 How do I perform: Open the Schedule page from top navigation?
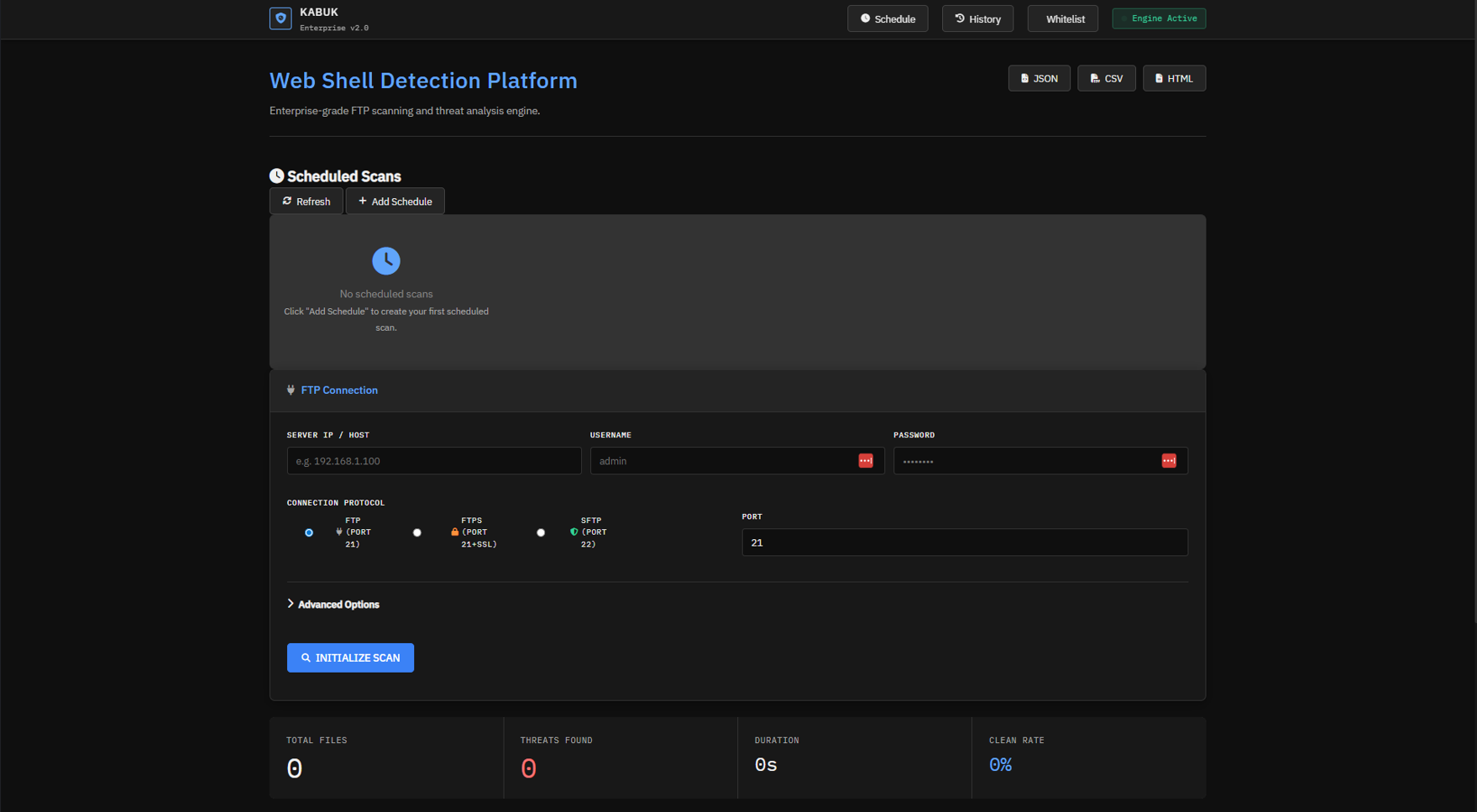(x=888, y=18)
